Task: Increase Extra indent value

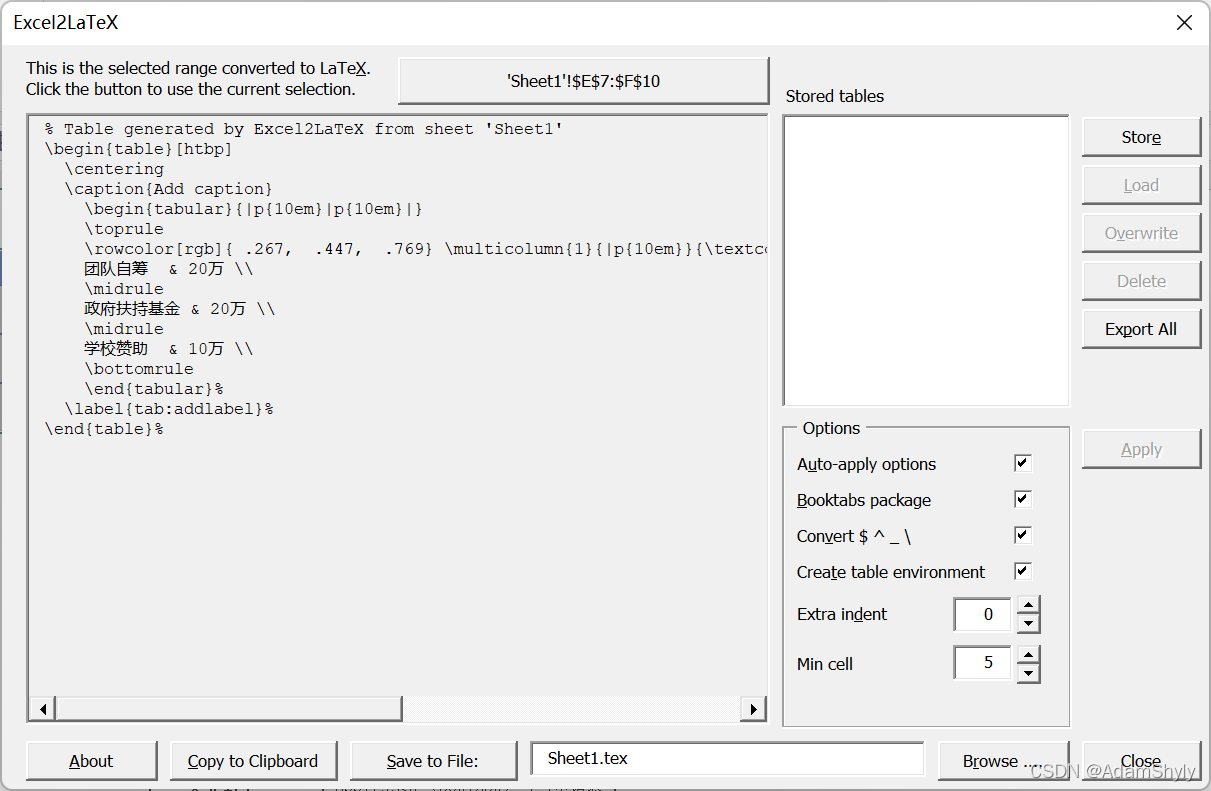Action: [1028, 605]
